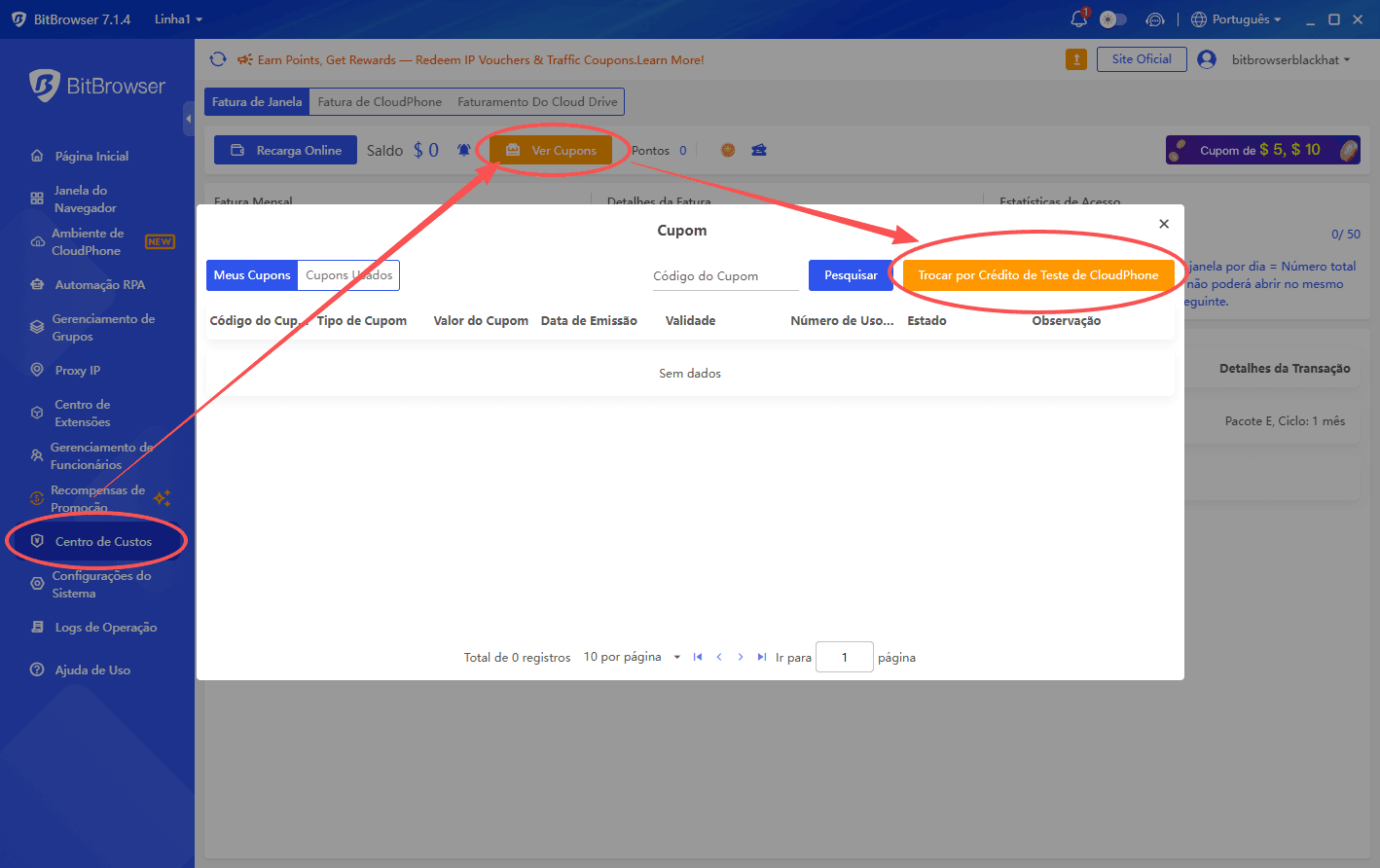Image resolution: width=1380 pixels, height=868 pixels.
Task: Click the Data de Emissão column header
Action: pyautogui.click(x=589, y=320)
